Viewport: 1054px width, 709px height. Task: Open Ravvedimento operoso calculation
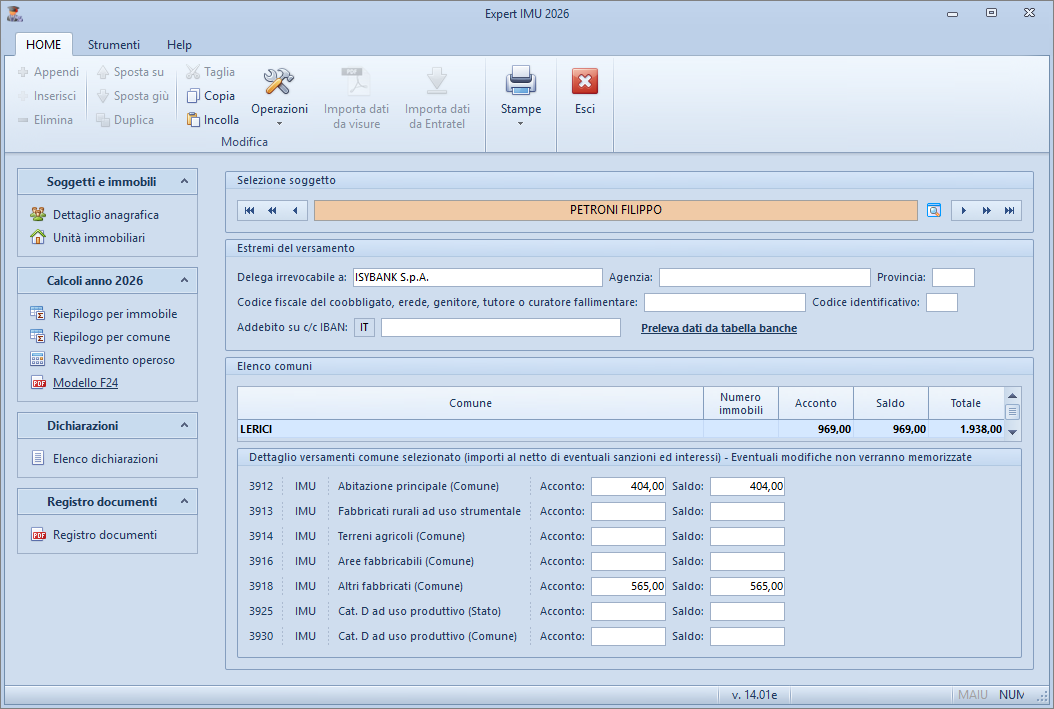(x=113, y=359)
